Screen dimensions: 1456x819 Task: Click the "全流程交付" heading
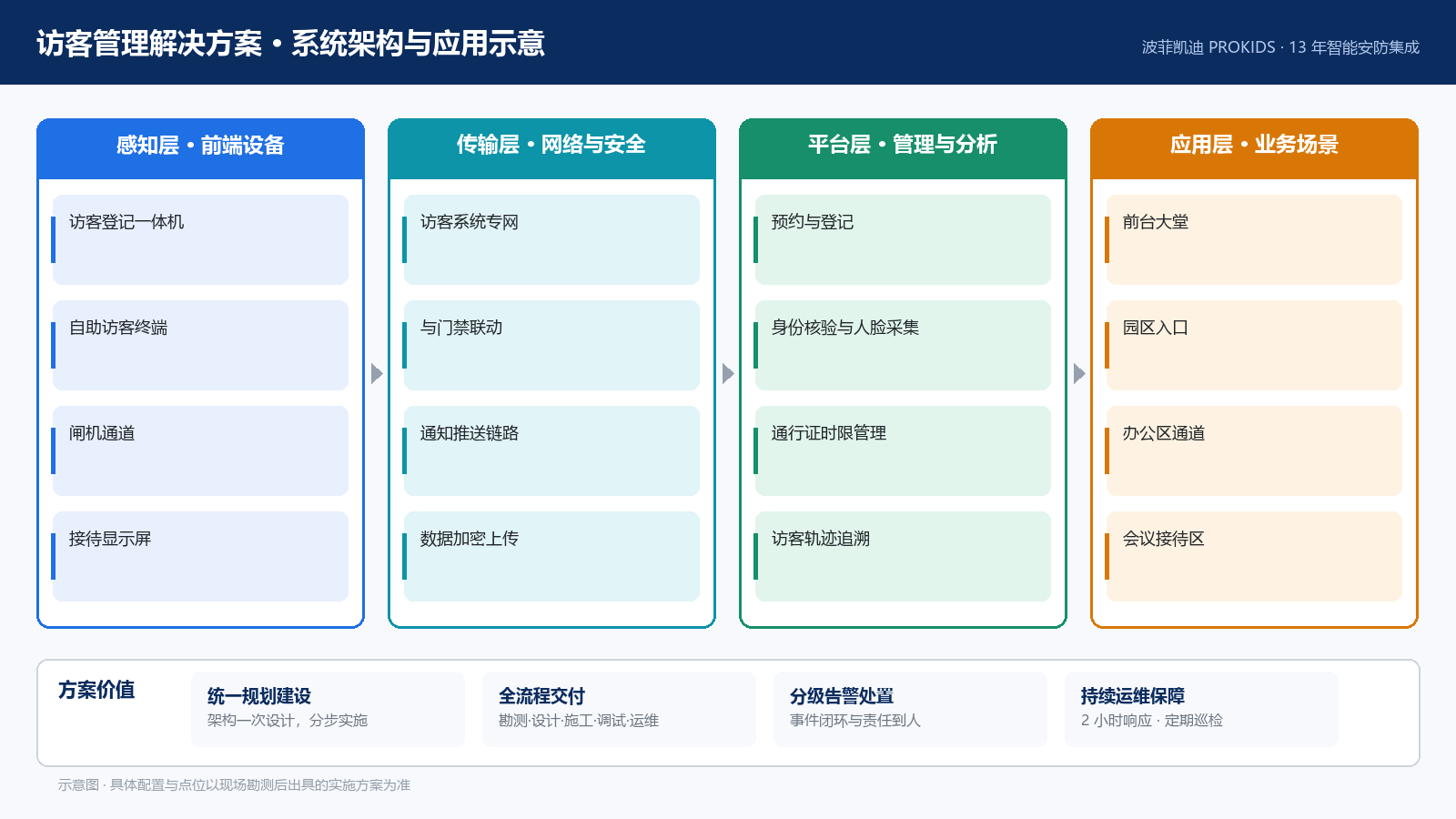[x=541, y=696]
